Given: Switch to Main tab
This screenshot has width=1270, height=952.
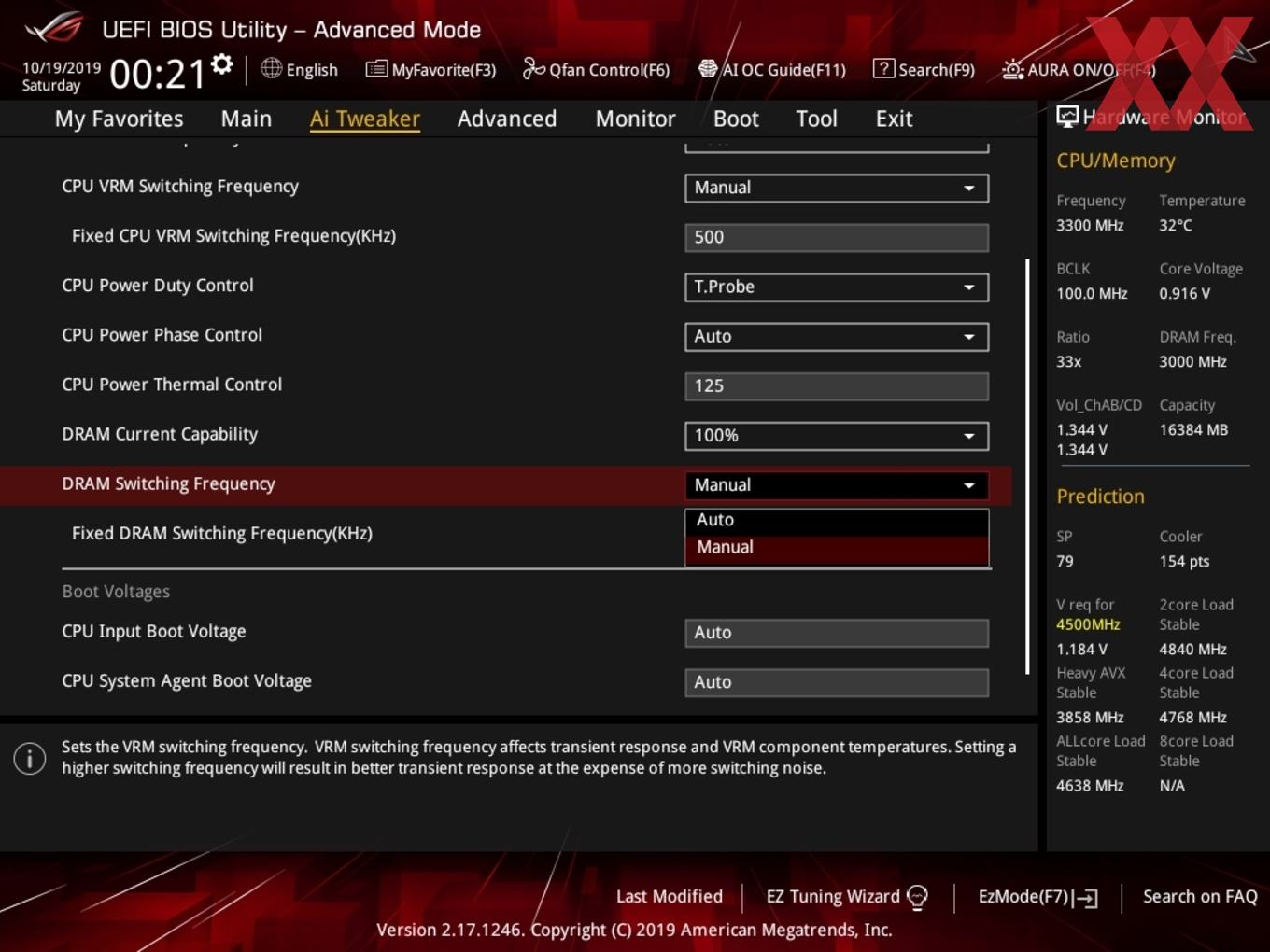Looking at the screenshot, I should pyautogui.click(x=247, y=119).
